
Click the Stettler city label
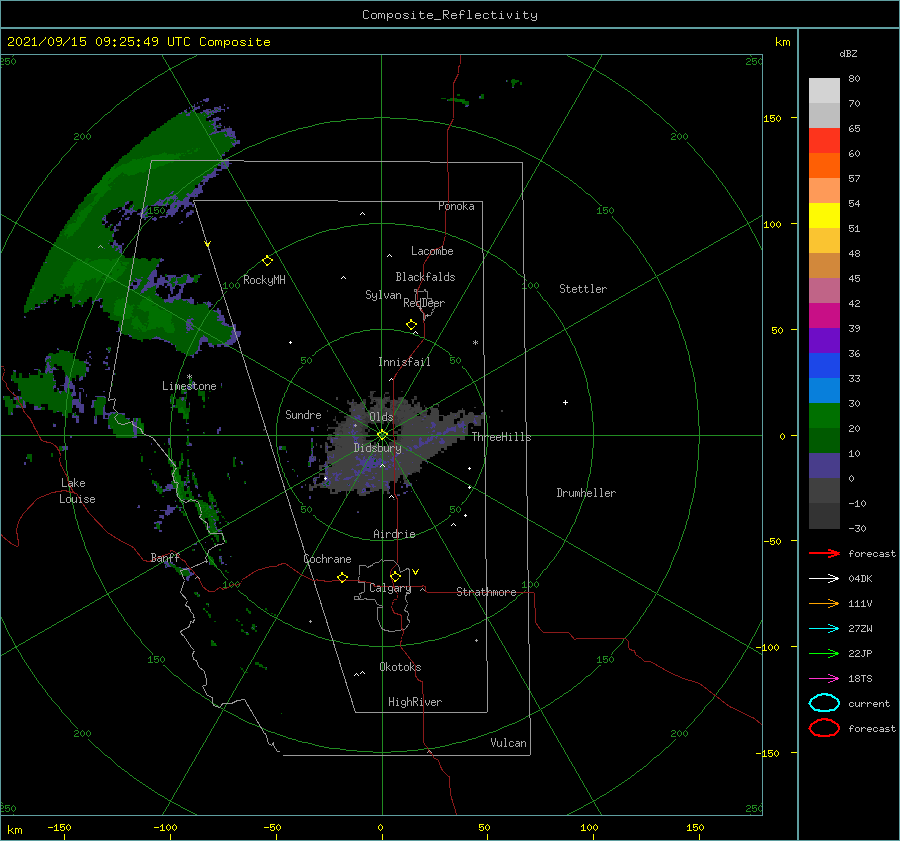[x=583, y=289]
